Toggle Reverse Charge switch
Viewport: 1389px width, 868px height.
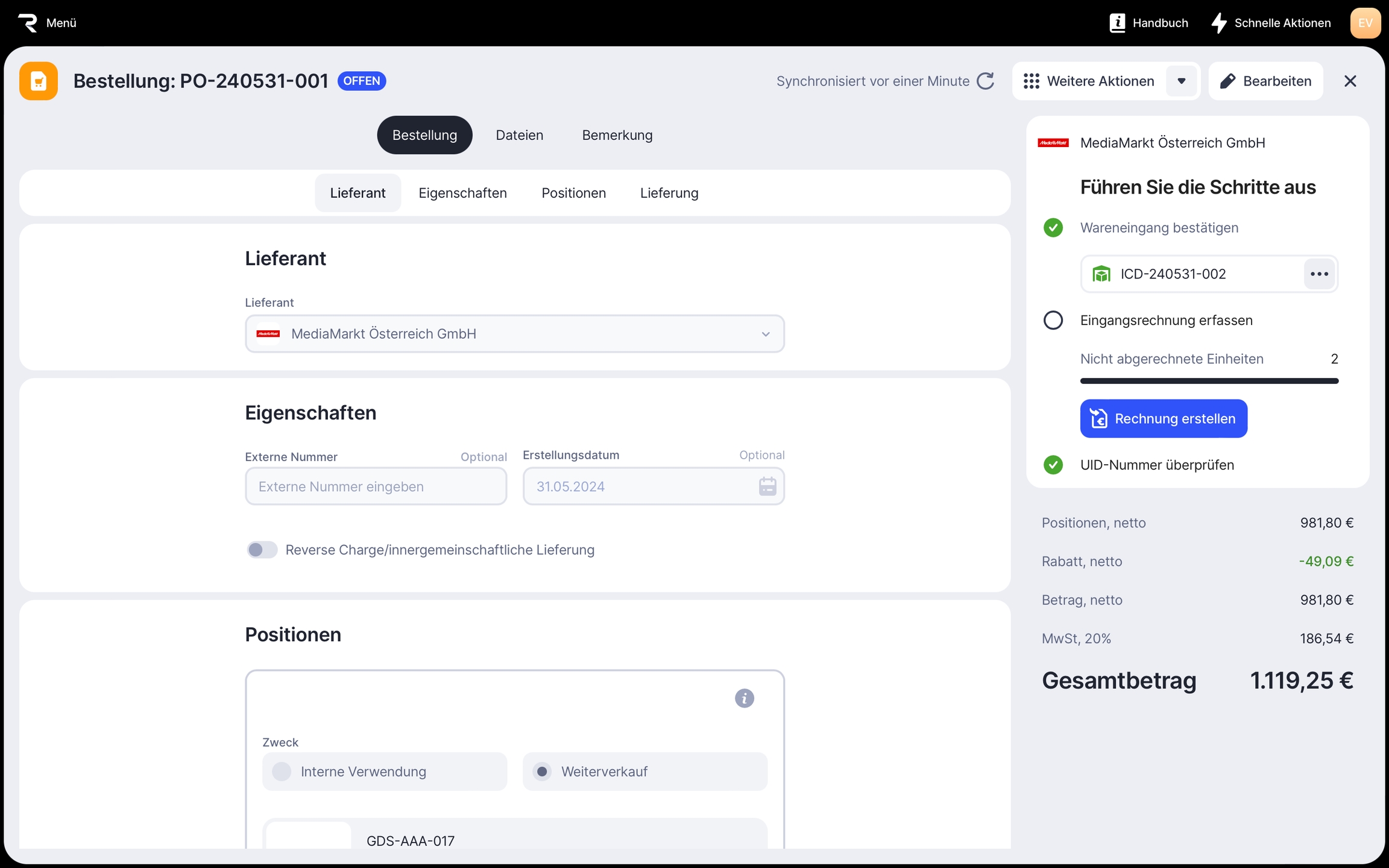262,550
